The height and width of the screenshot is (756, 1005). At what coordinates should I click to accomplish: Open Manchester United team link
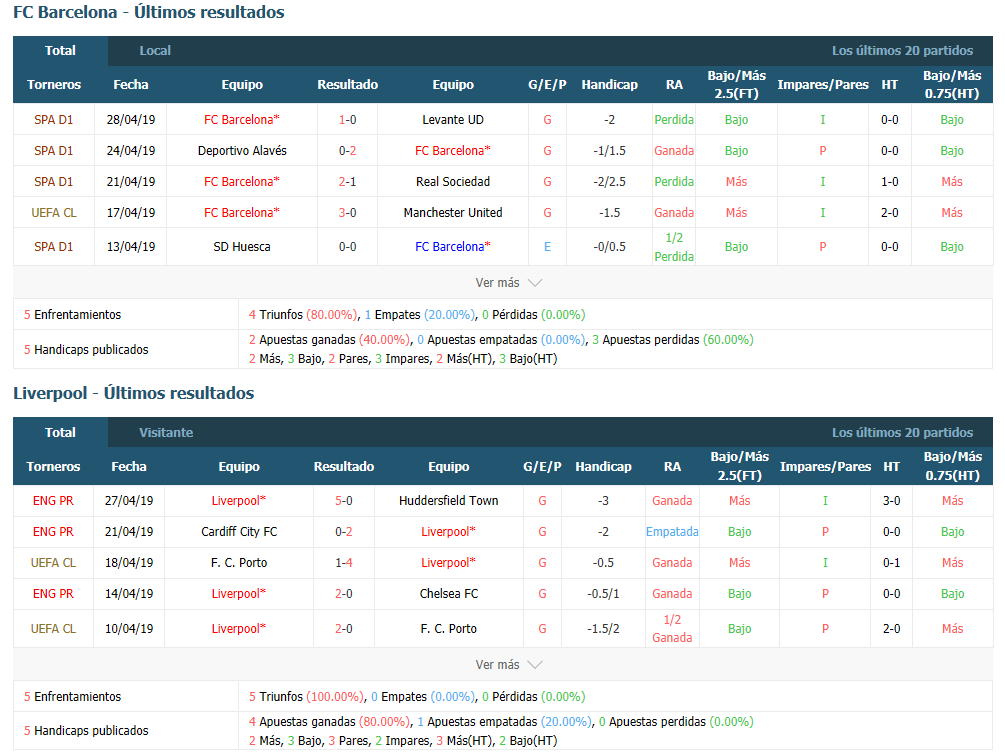click(453, 213)
